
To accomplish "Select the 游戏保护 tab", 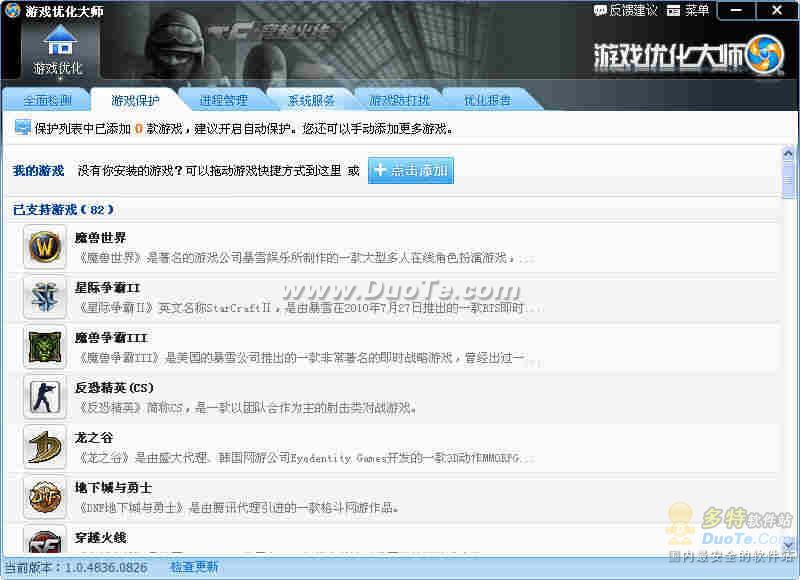I will 135,100.
